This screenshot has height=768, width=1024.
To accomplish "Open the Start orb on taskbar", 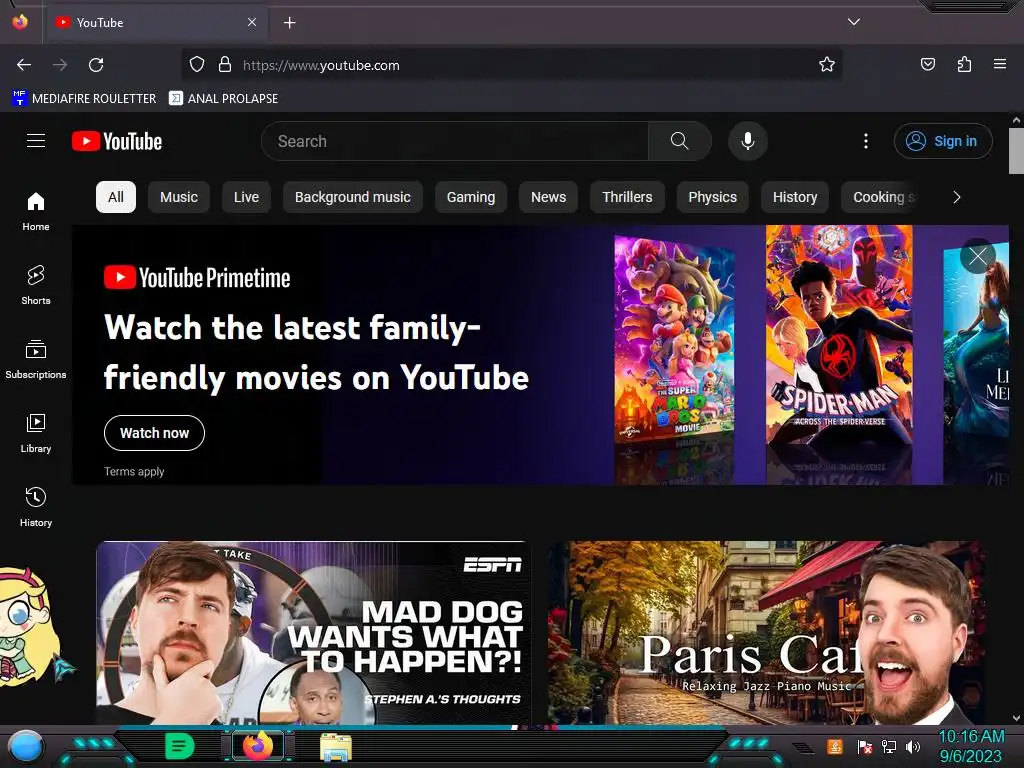I will (25, 747).
